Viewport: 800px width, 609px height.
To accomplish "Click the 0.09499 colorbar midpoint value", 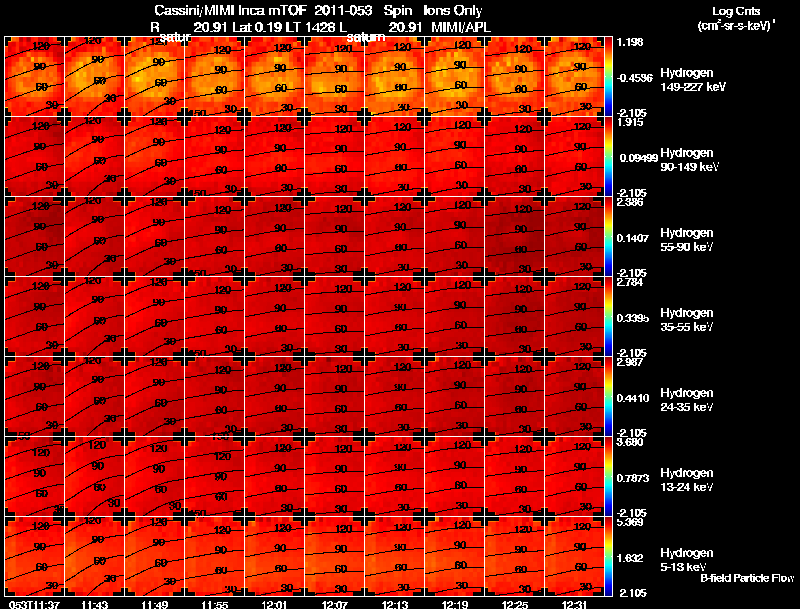I will [638, 158].
